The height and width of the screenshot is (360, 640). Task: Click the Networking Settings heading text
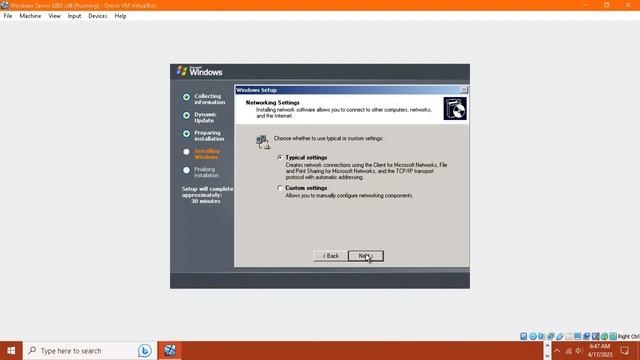point(273,102)
